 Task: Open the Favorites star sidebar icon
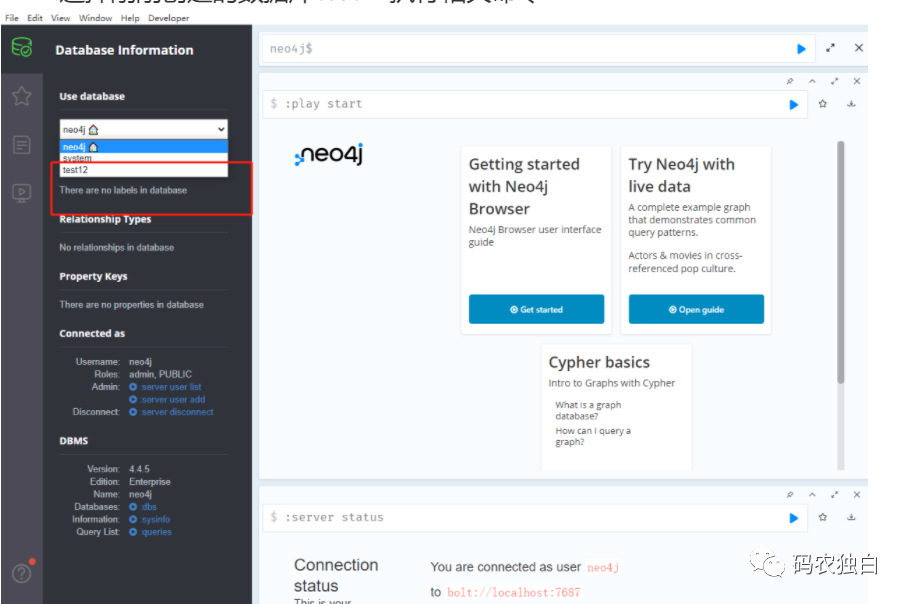coord(22,96)
